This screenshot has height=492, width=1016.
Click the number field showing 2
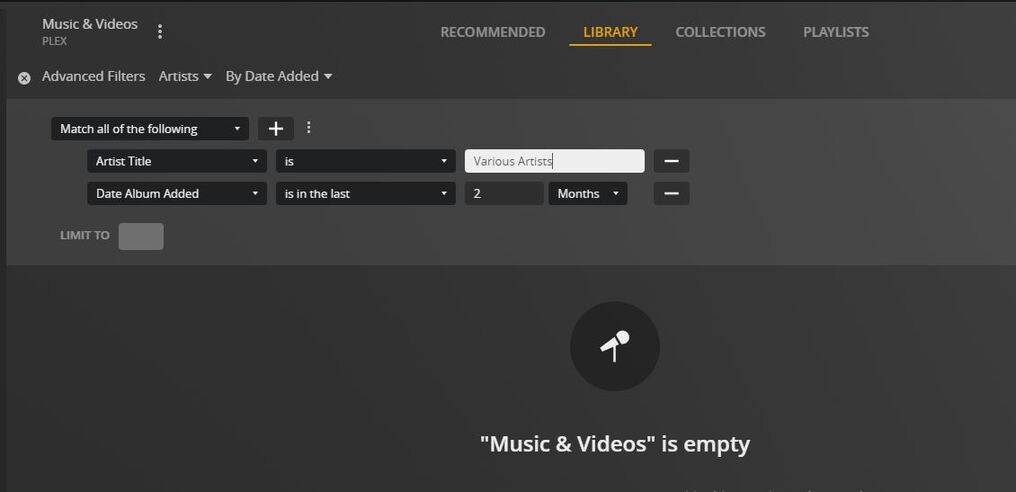[504, 193]
